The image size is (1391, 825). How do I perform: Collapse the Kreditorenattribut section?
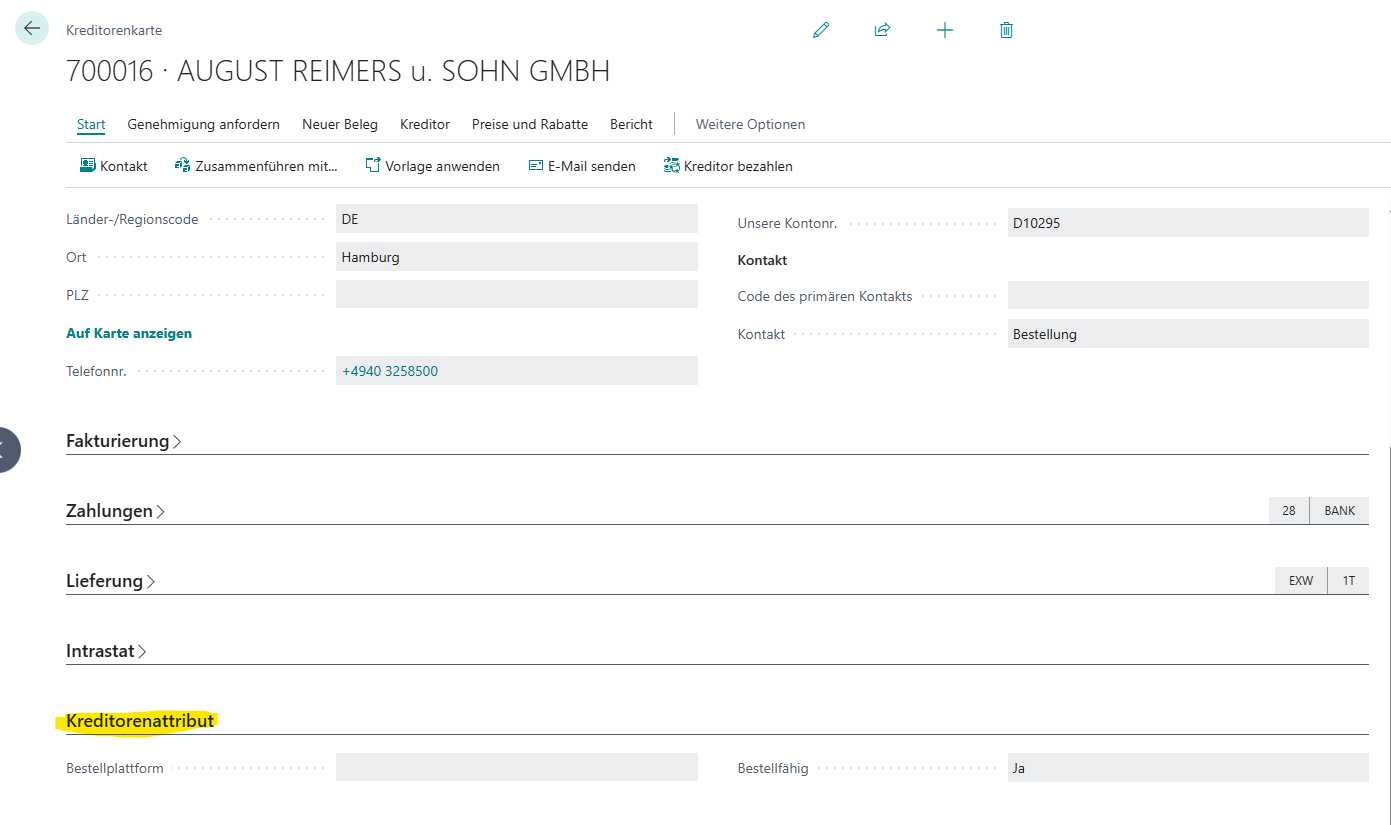pos(140,721)
